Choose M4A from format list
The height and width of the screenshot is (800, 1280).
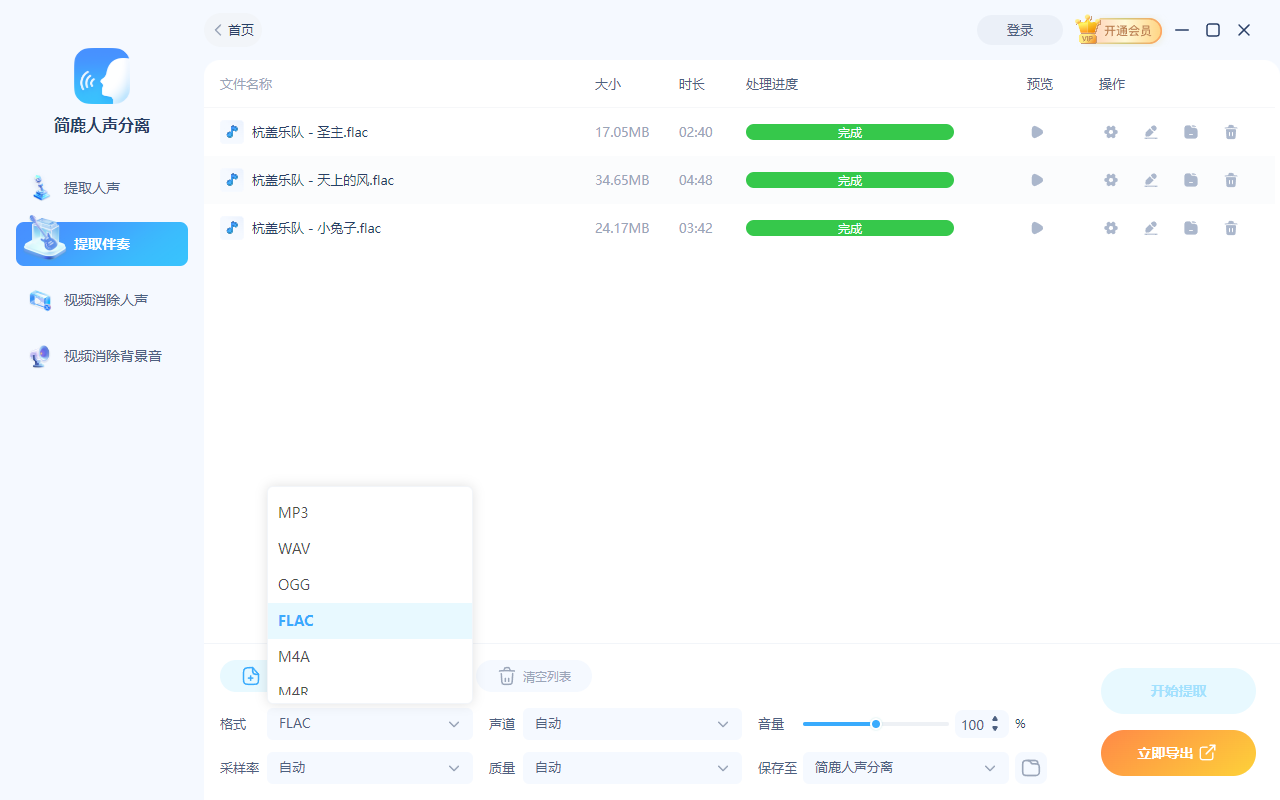pos(370,657)
